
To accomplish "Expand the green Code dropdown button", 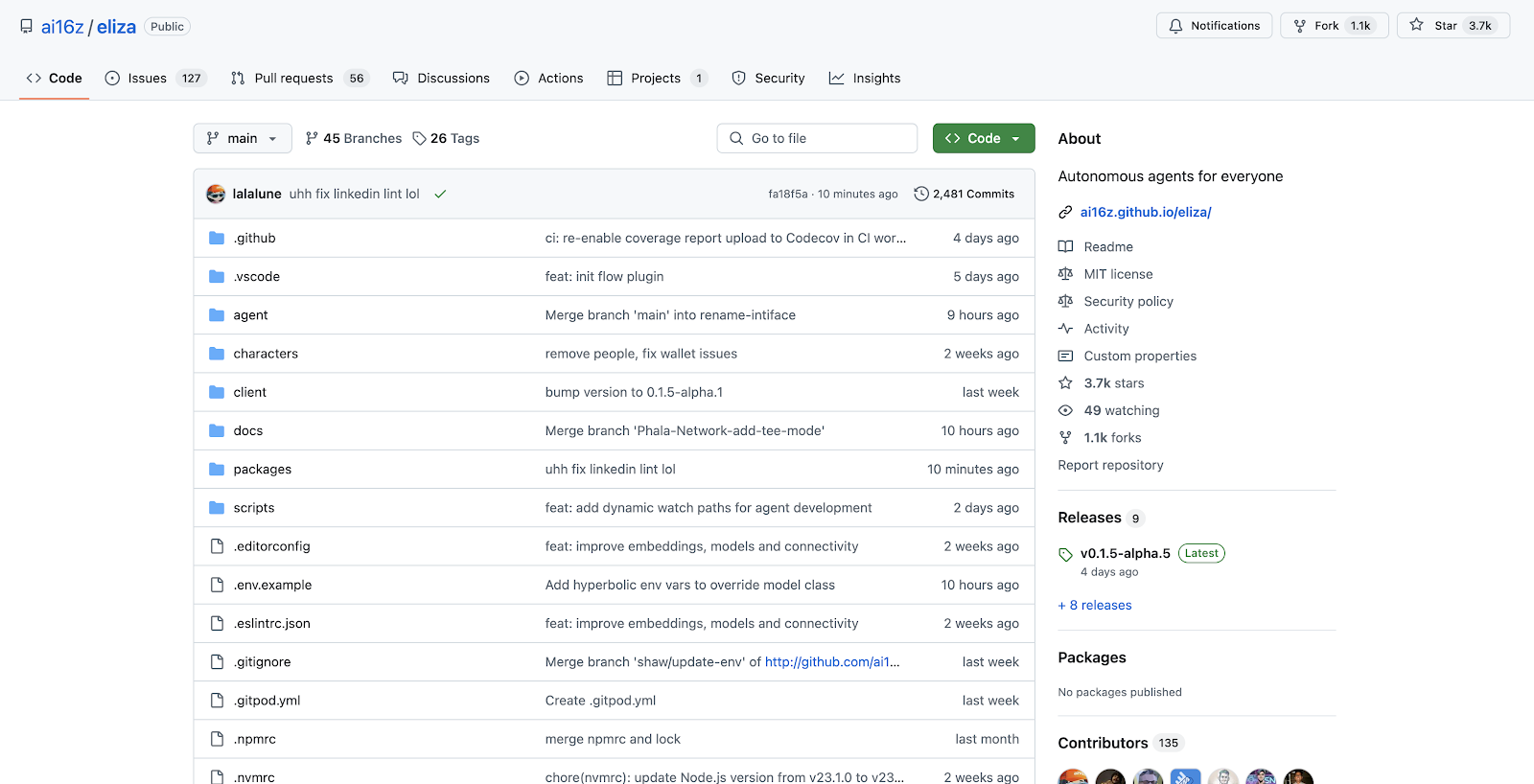I will click(984, 138).
